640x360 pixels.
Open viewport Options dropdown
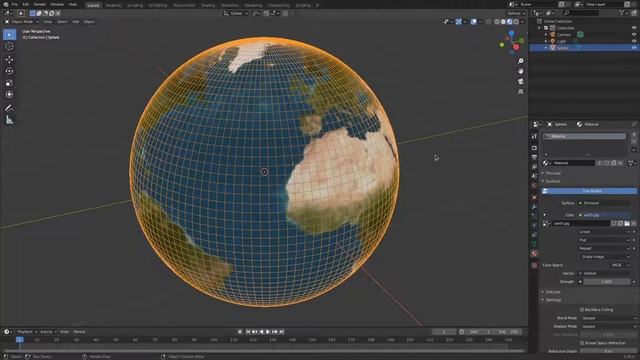[516, 13]
